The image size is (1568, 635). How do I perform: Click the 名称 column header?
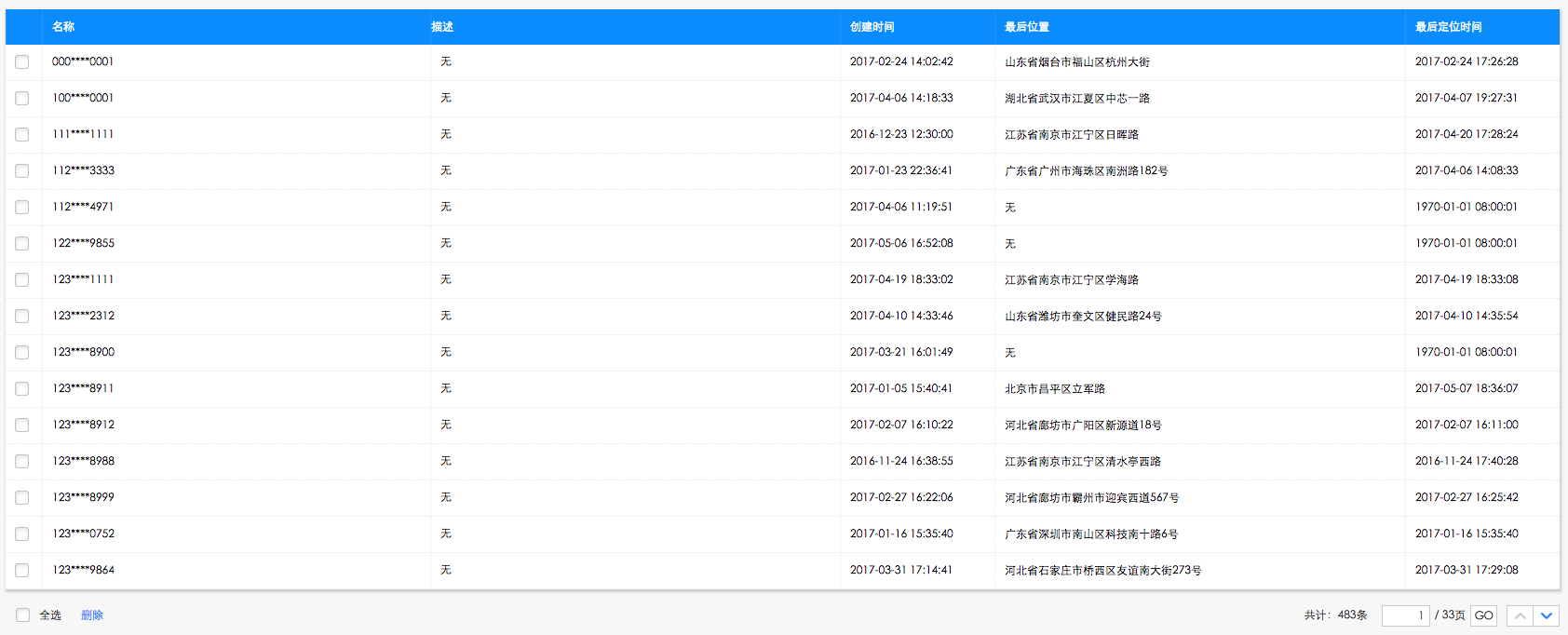[63, 27]
